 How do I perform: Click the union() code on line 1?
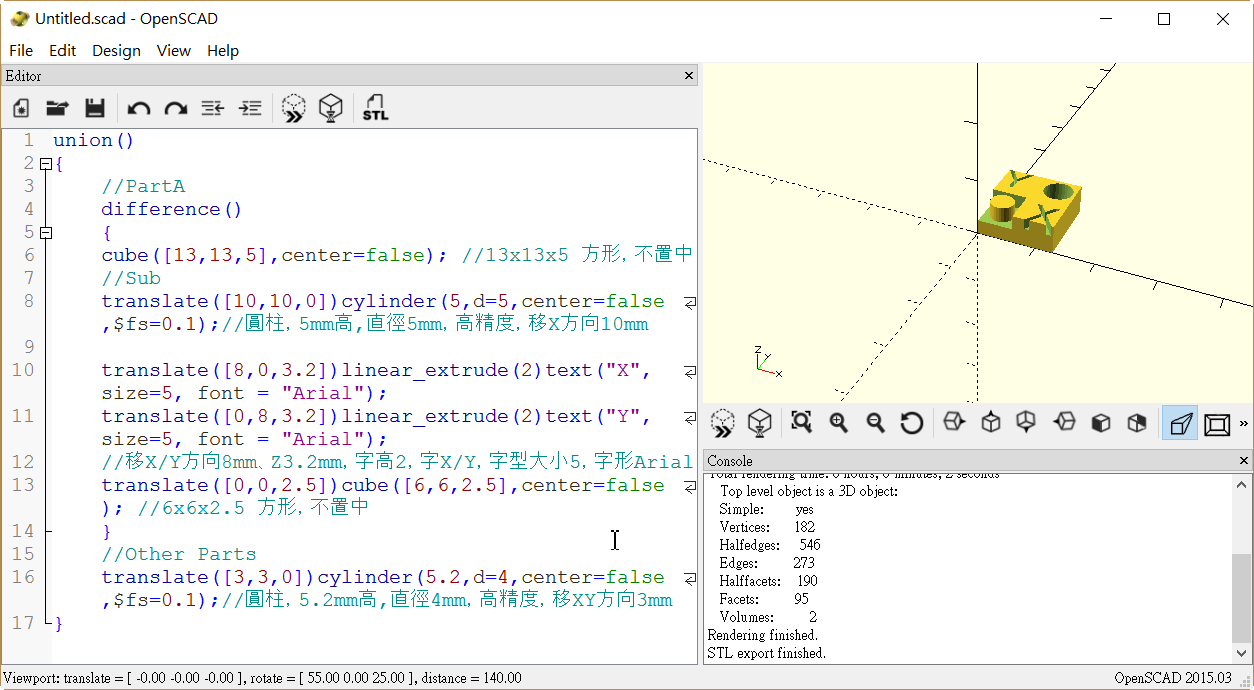(x=93, y=141)
